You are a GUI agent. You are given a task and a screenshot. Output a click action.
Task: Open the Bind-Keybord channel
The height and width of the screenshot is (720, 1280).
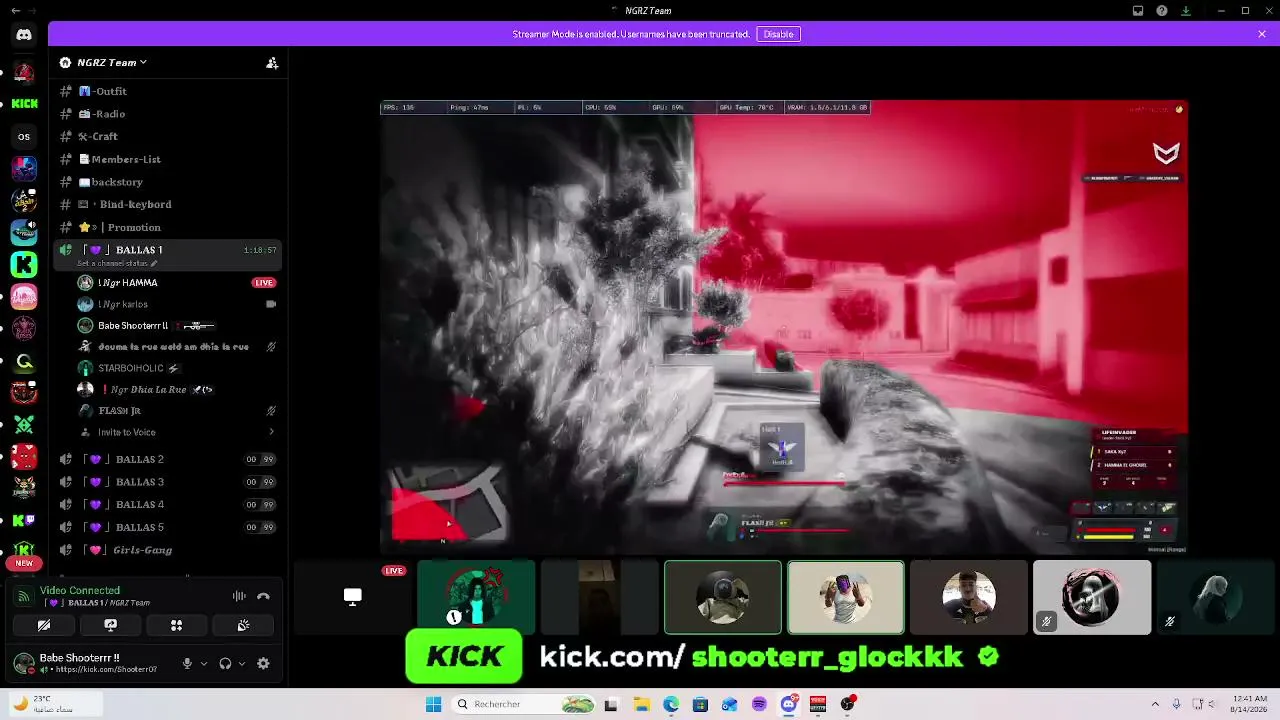click(168, 204)
